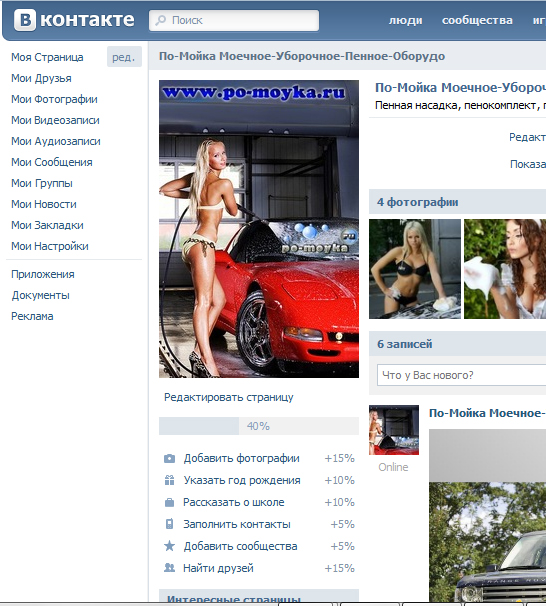Click the +15% next to Найти друзей
Viewport: 546px width, 606px height.
[339, 568]
